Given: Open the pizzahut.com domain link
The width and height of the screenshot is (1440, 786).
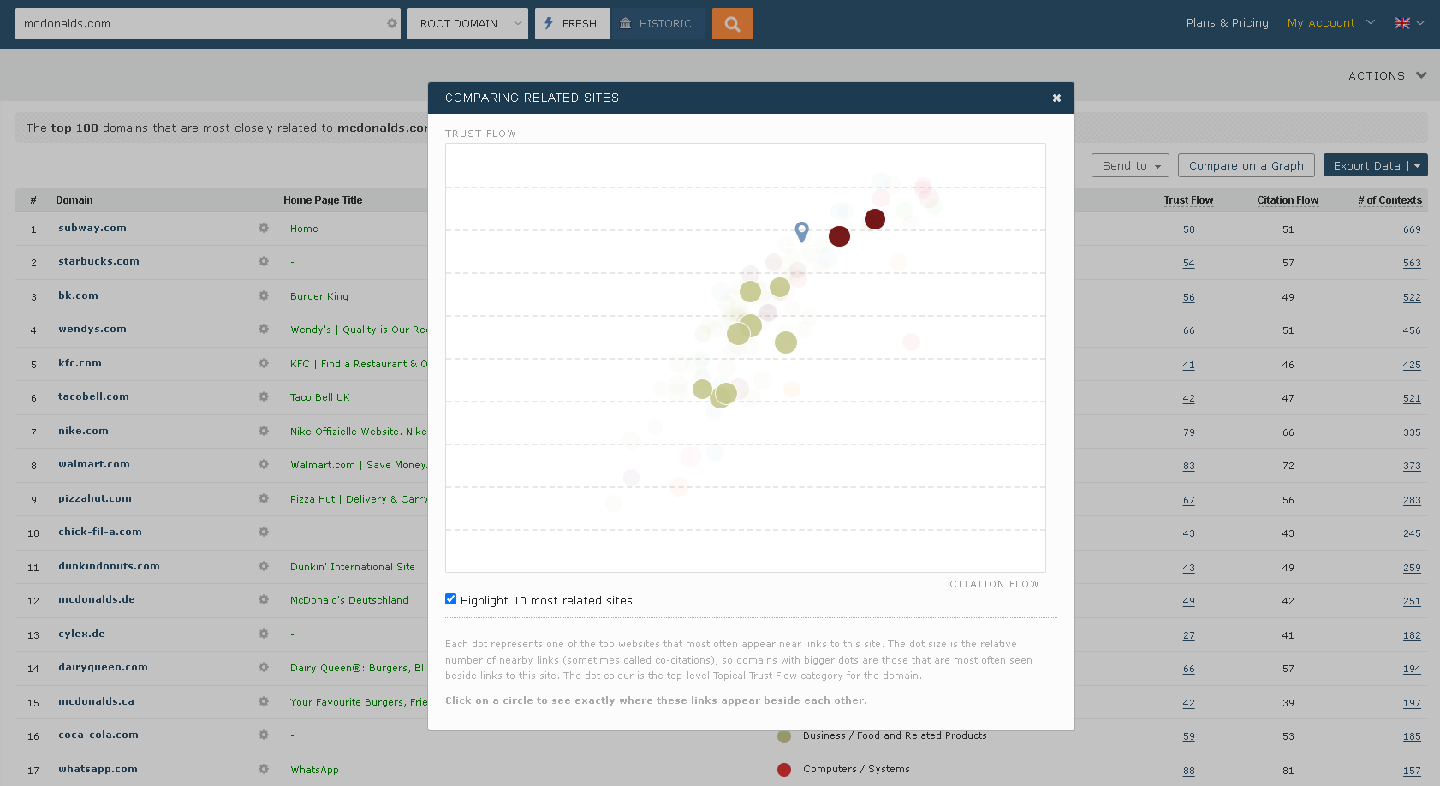Looking at the screenshot, I should point(95,498).
